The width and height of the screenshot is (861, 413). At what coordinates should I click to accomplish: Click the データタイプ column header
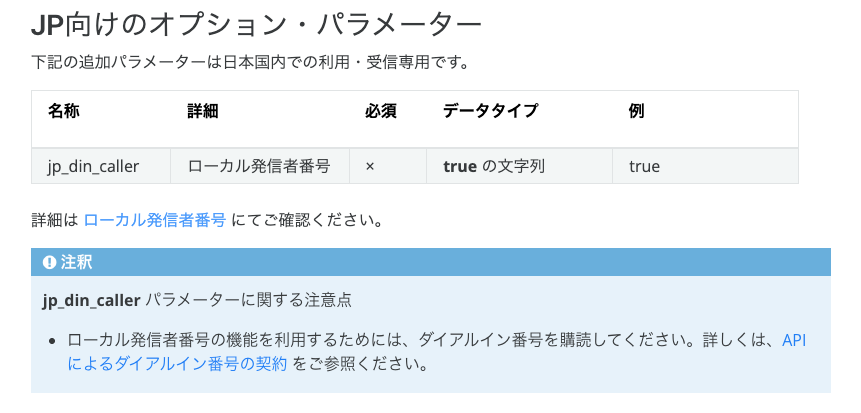click(x=490, y=111)
